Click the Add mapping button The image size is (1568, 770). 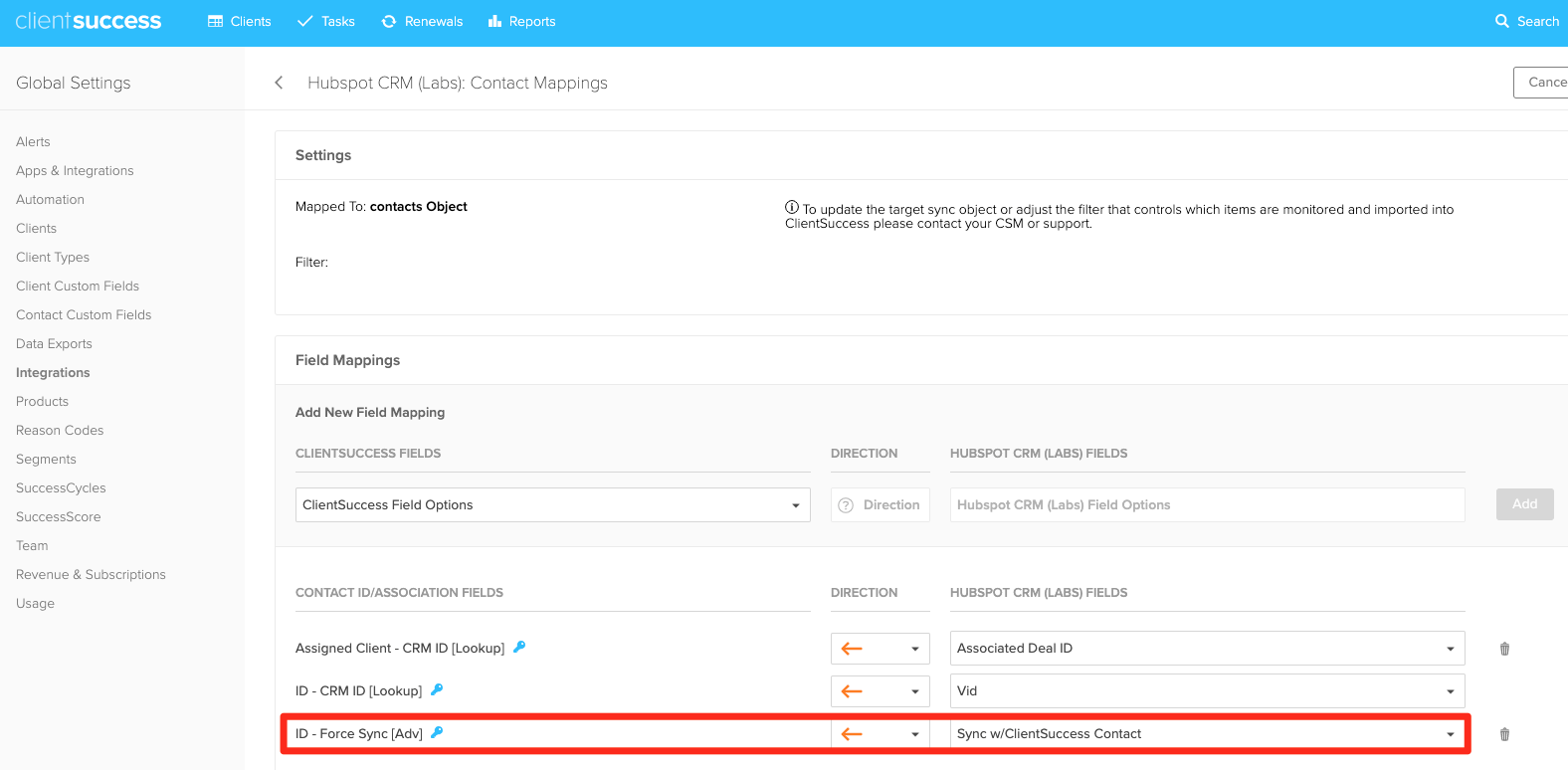click(x=1524, y=504)
